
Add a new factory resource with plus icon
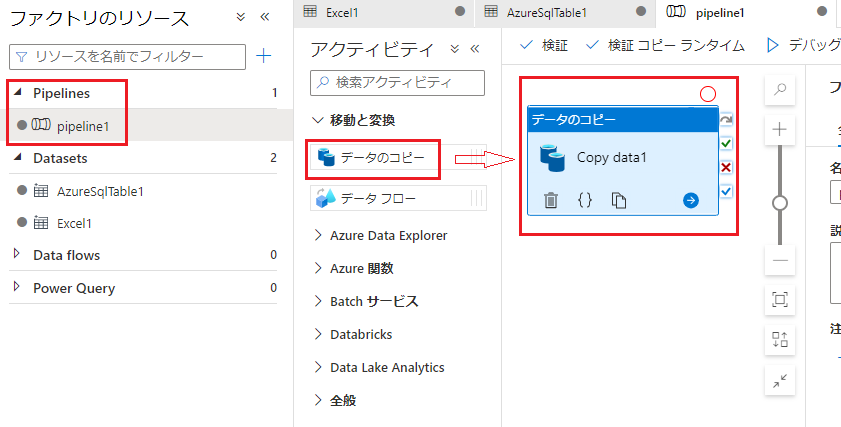pyautogui.click(x=263, y=56)
